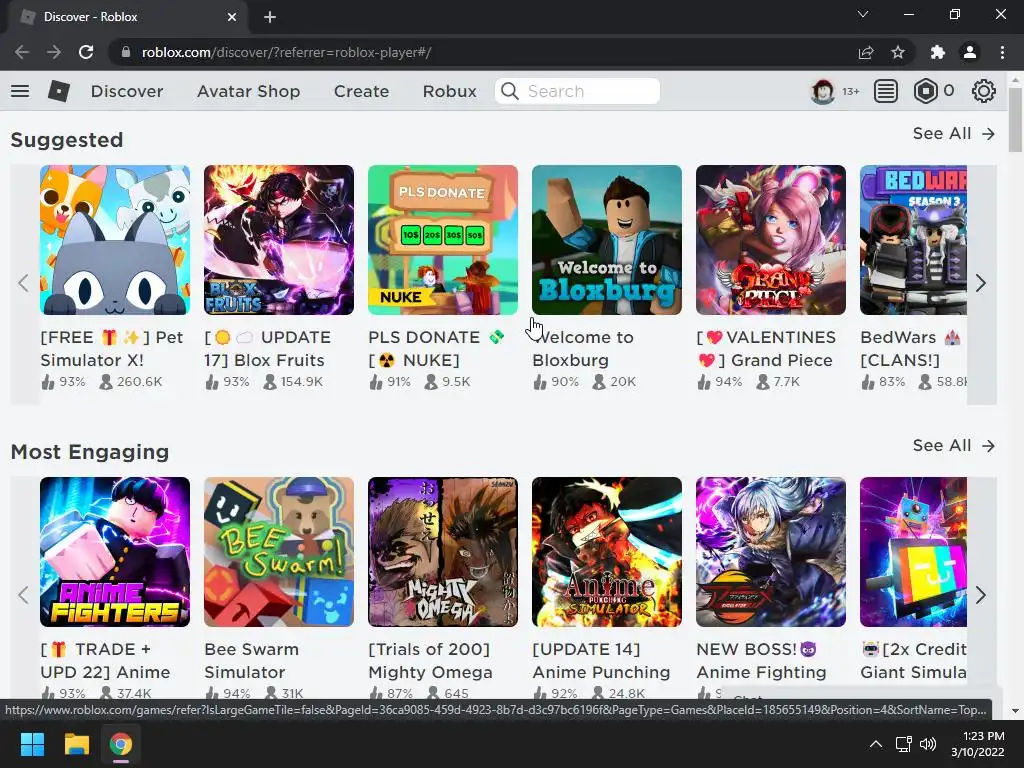Open the Grand Piece game thumbnail
Image resolution: width=1024 pixels, height=768 pixels.
click(x=771, y=240)
